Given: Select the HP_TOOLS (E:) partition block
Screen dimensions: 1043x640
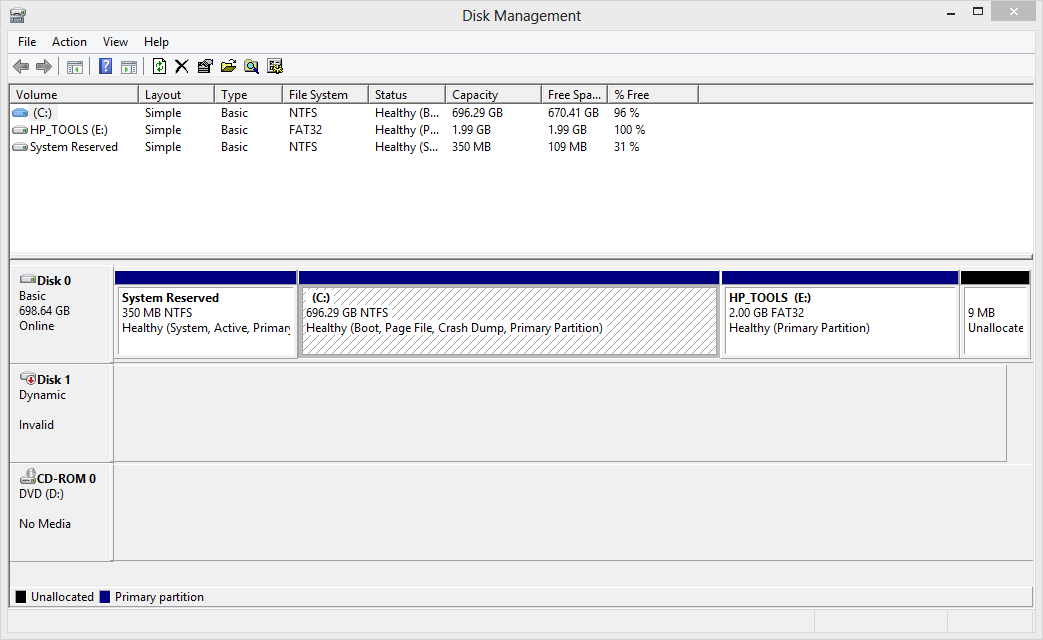Looking at the screenshot, I should tap(840, 314).
